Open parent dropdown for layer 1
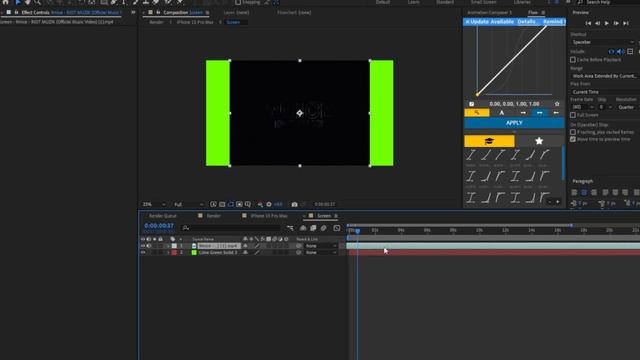 pos(321,246)
